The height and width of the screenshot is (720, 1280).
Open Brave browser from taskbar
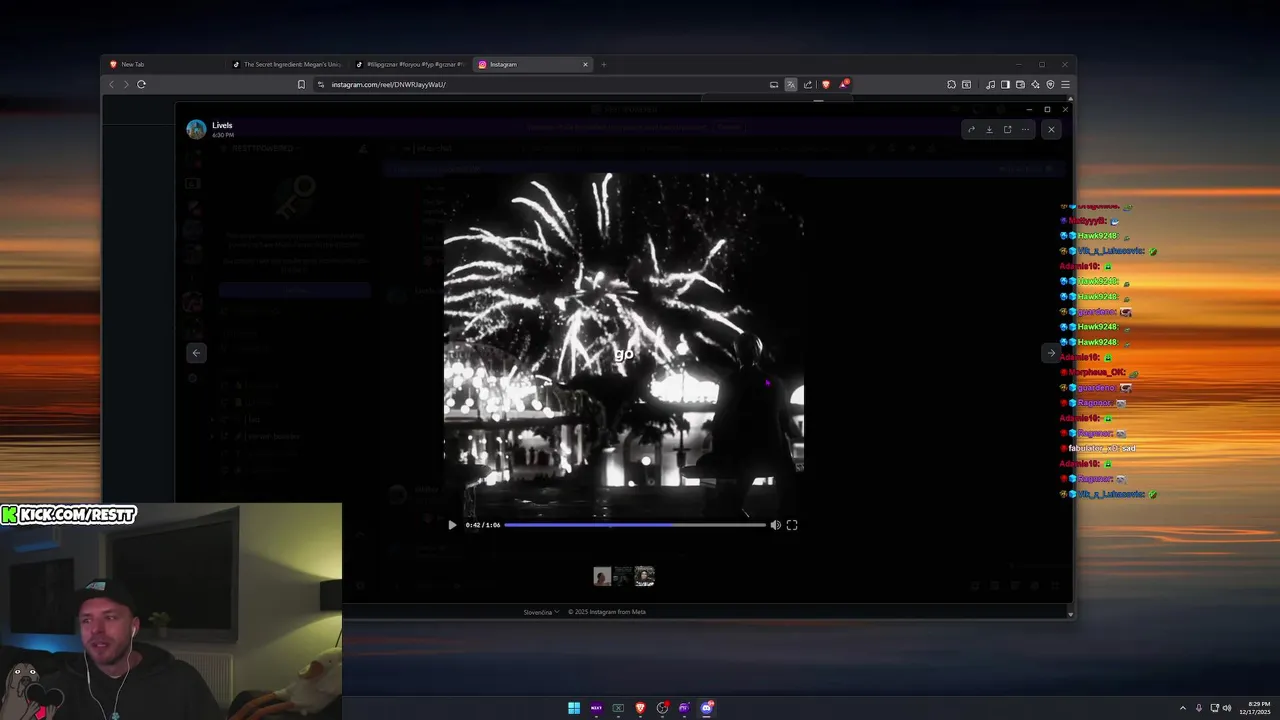pyautogui.click(x=640, y=708)
